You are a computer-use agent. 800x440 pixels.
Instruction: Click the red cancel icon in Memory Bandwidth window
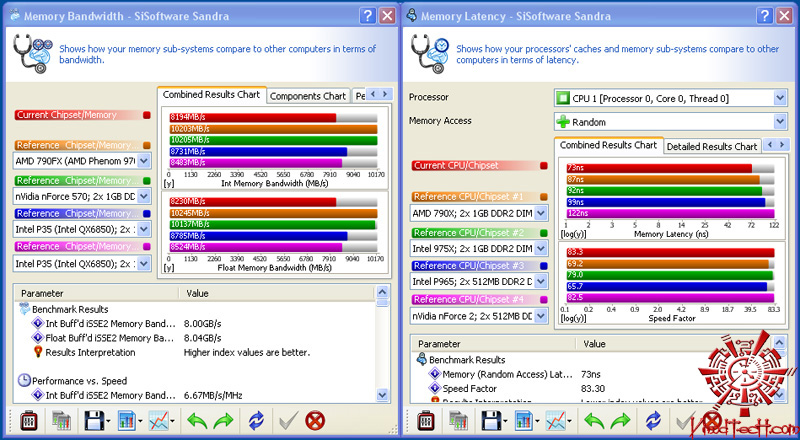(315, 421)
